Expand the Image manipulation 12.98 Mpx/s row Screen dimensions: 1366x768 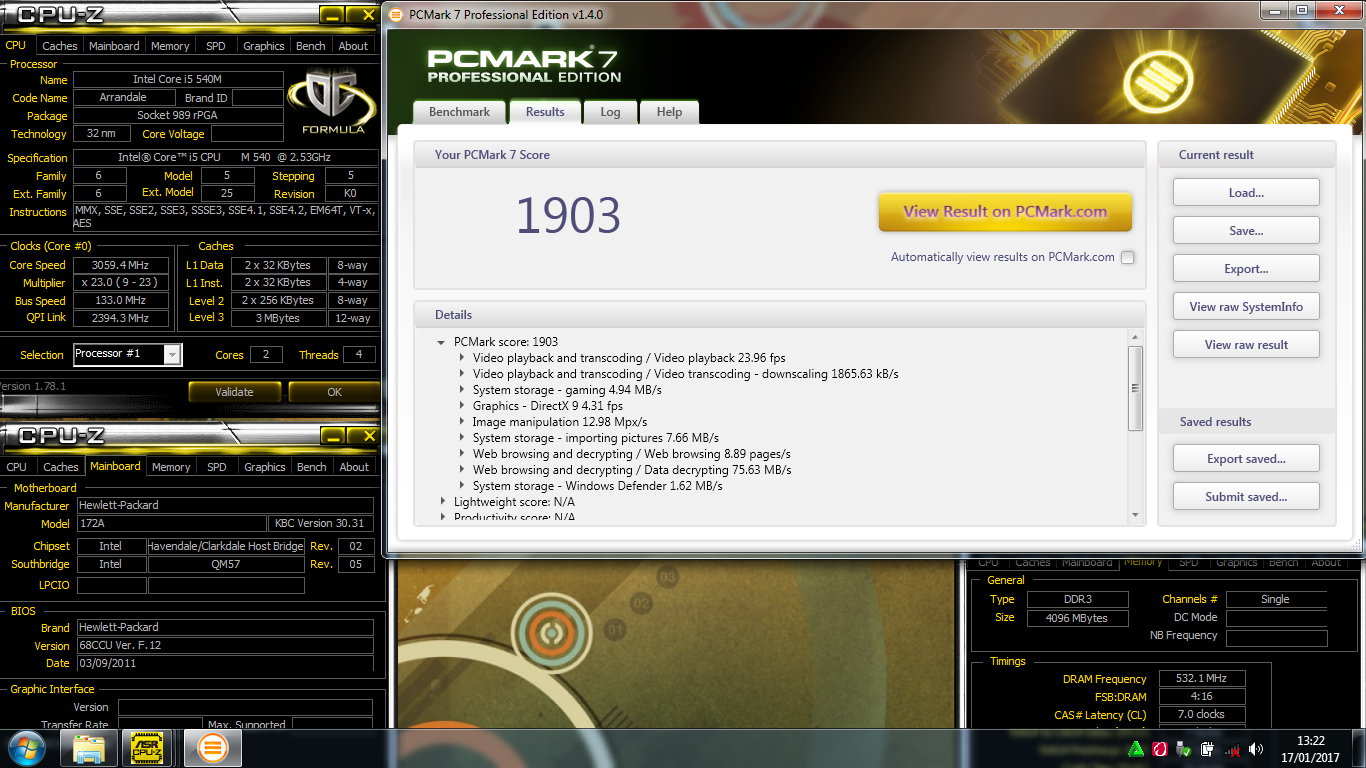click(461, 422)
